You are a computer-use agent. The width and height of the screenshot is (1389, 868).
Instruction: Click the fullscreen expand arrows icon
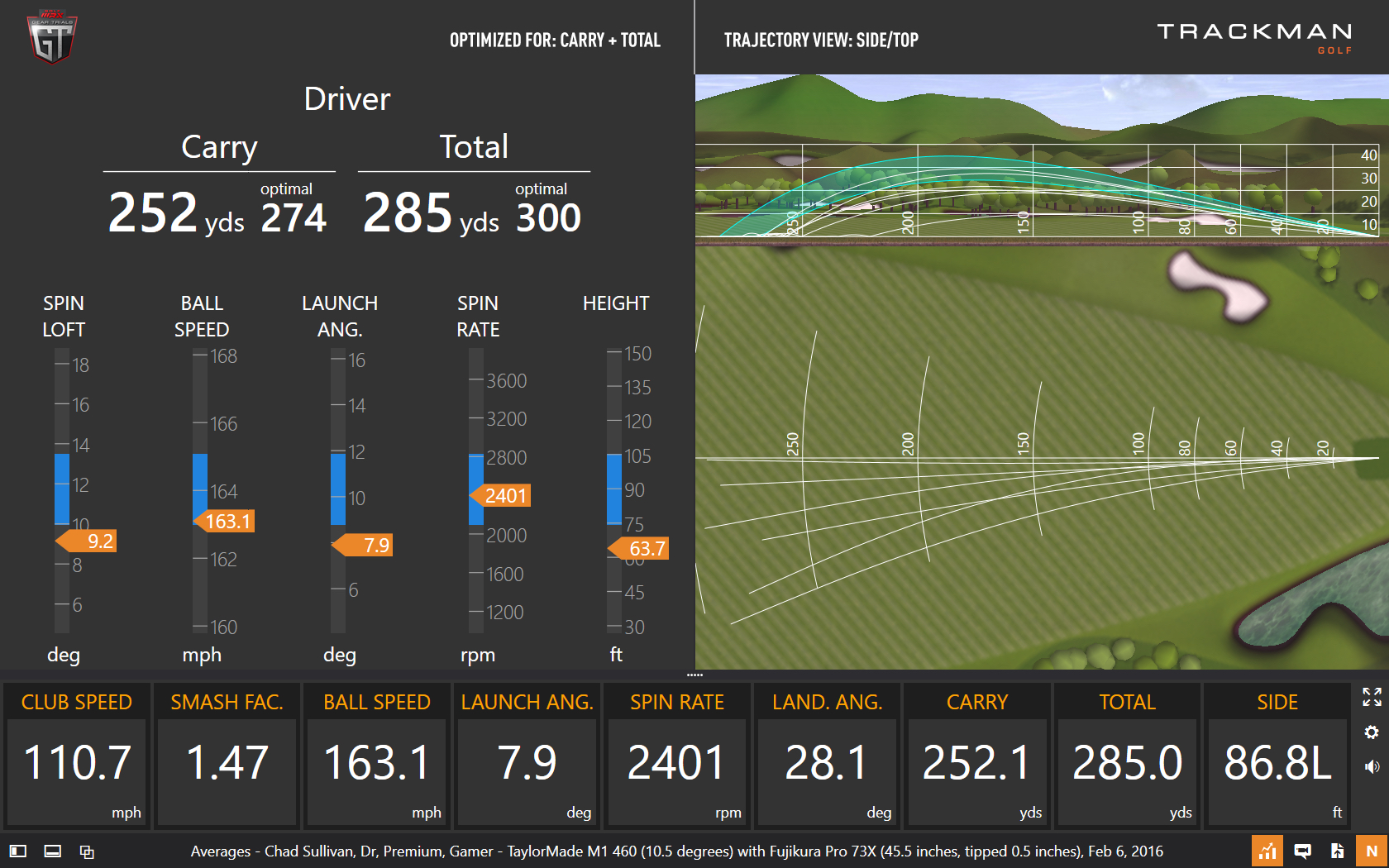pyautogui.click(x=1372, y=697)
